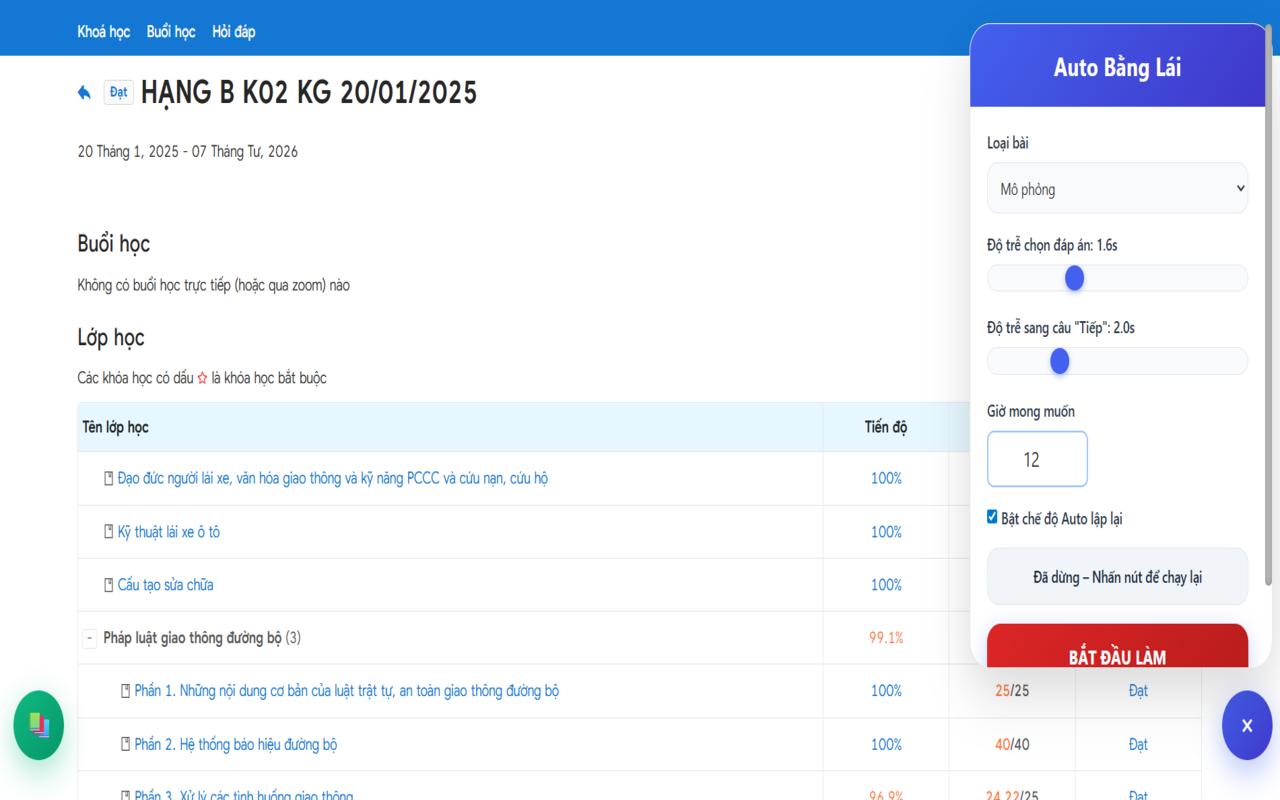This screenshot has width=1280, height=800.
Task: Click red star icon in required course note
Action: [x=202, y=378]
